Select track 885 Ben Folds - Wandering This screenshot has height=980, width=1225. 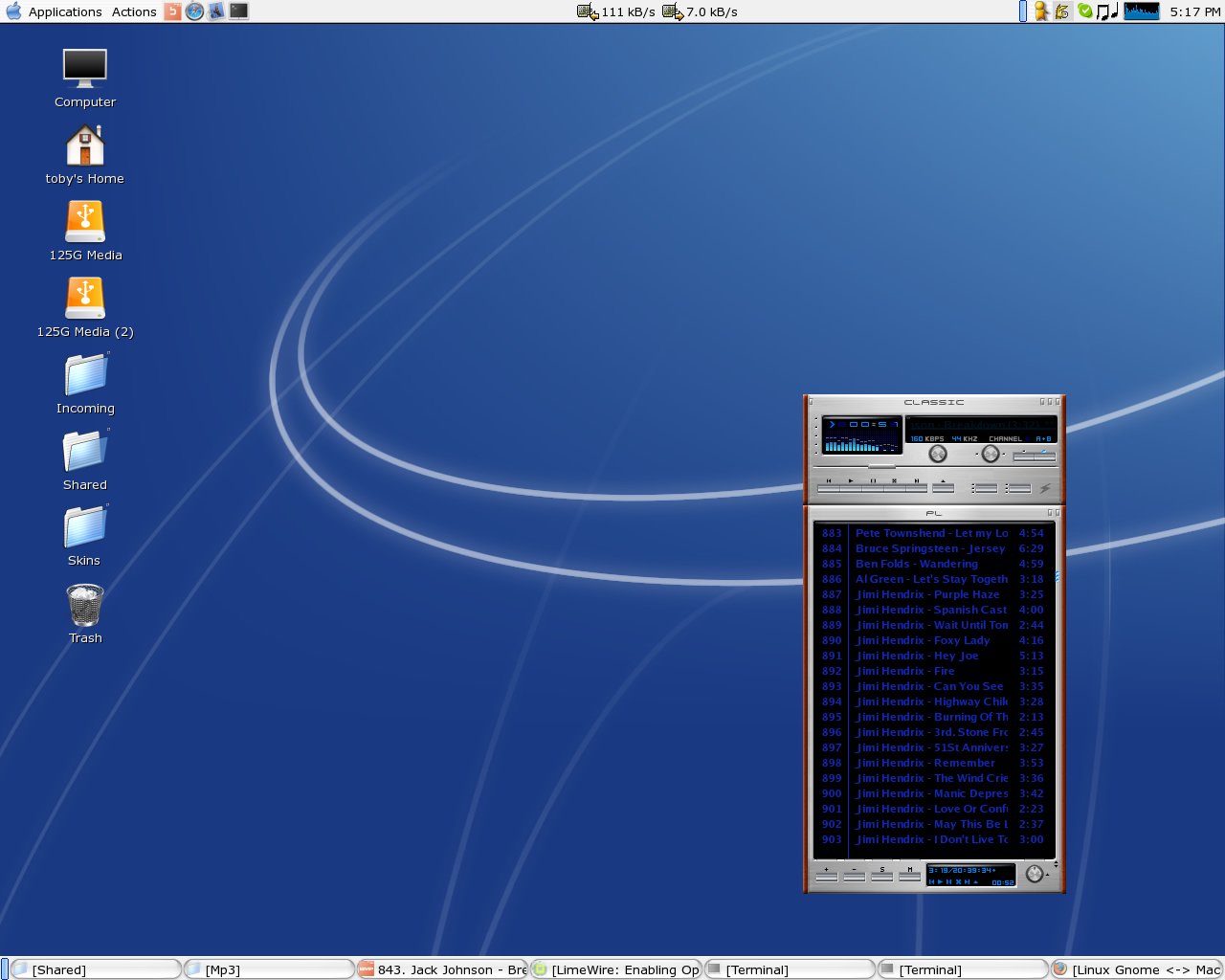pyautogui.click(x=933, y=564)
